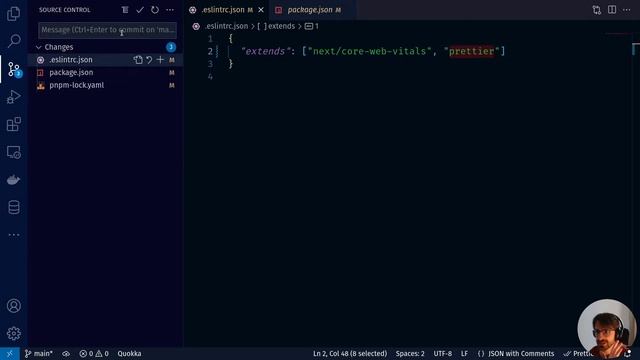The width and height of the screenshot is (640, 360).
Task: Open the Explorer view
Action: [13, 14]
